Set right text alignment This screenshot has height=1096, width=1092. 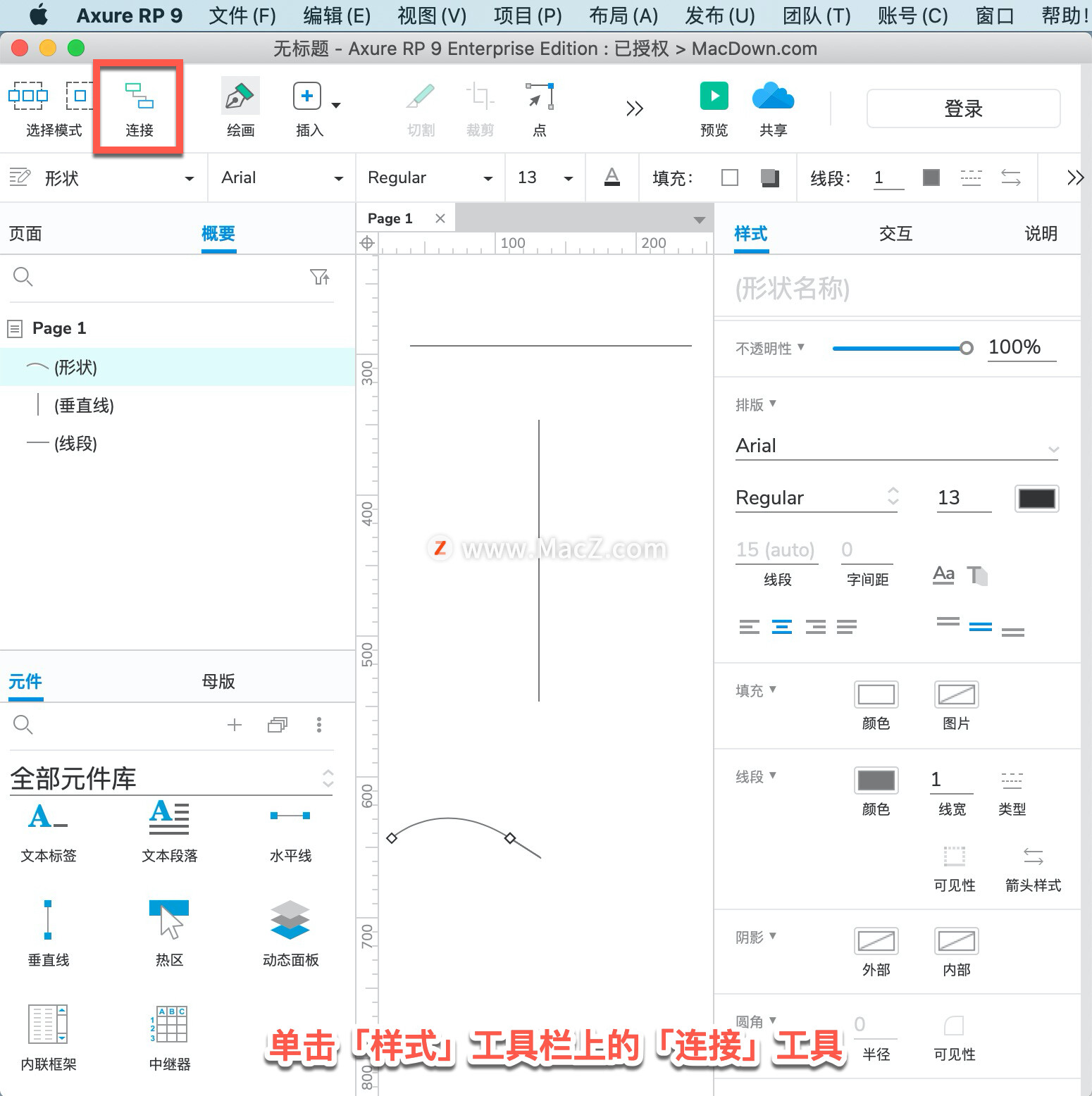pos(816,627)
